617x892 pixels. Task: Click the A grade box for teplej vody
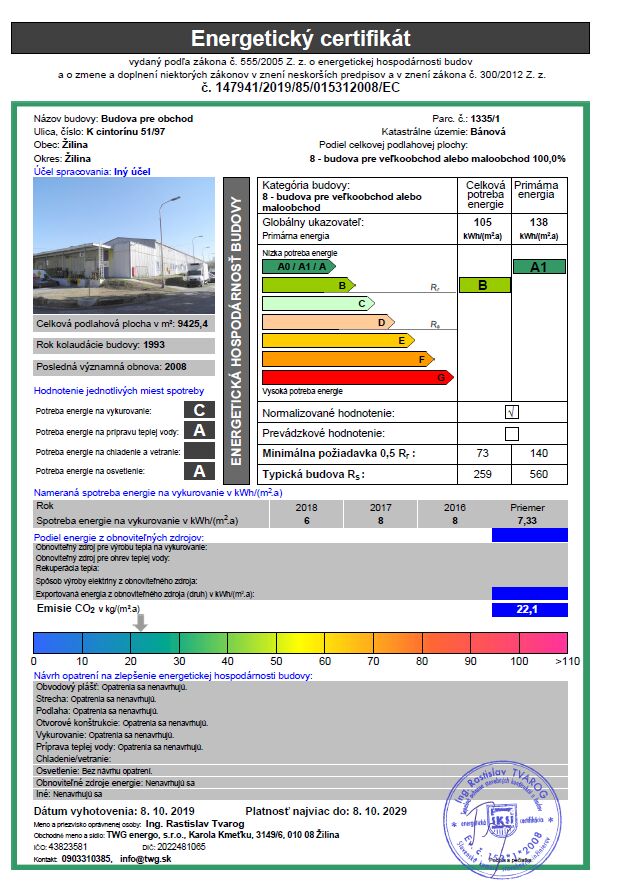200,431
